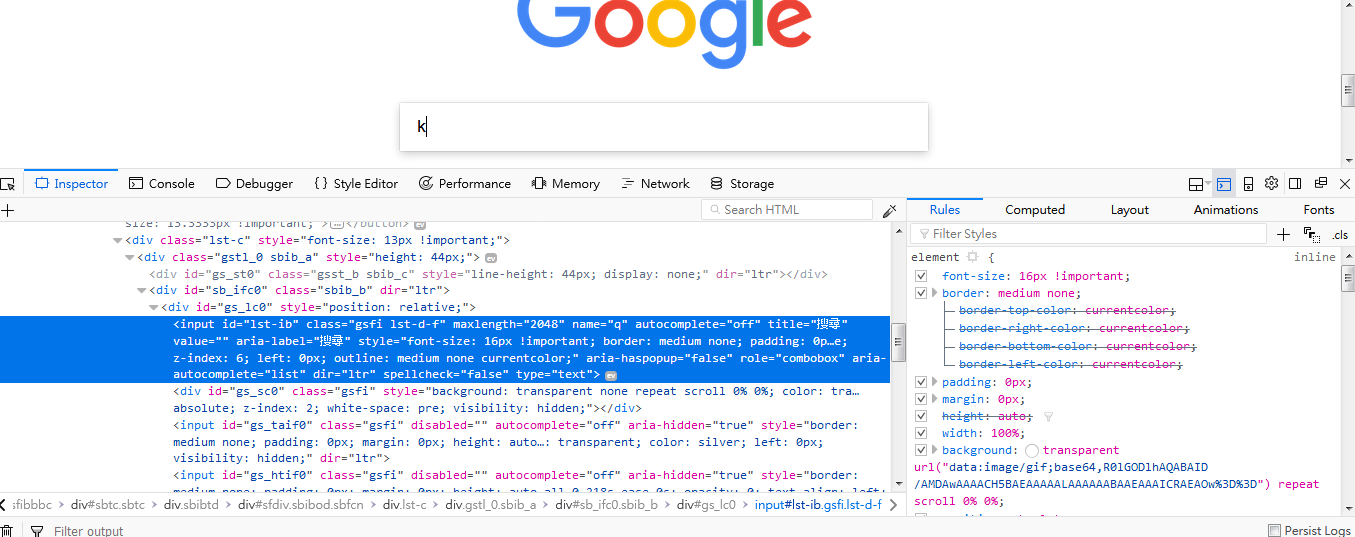Open developer tools in separate window

1320,184
